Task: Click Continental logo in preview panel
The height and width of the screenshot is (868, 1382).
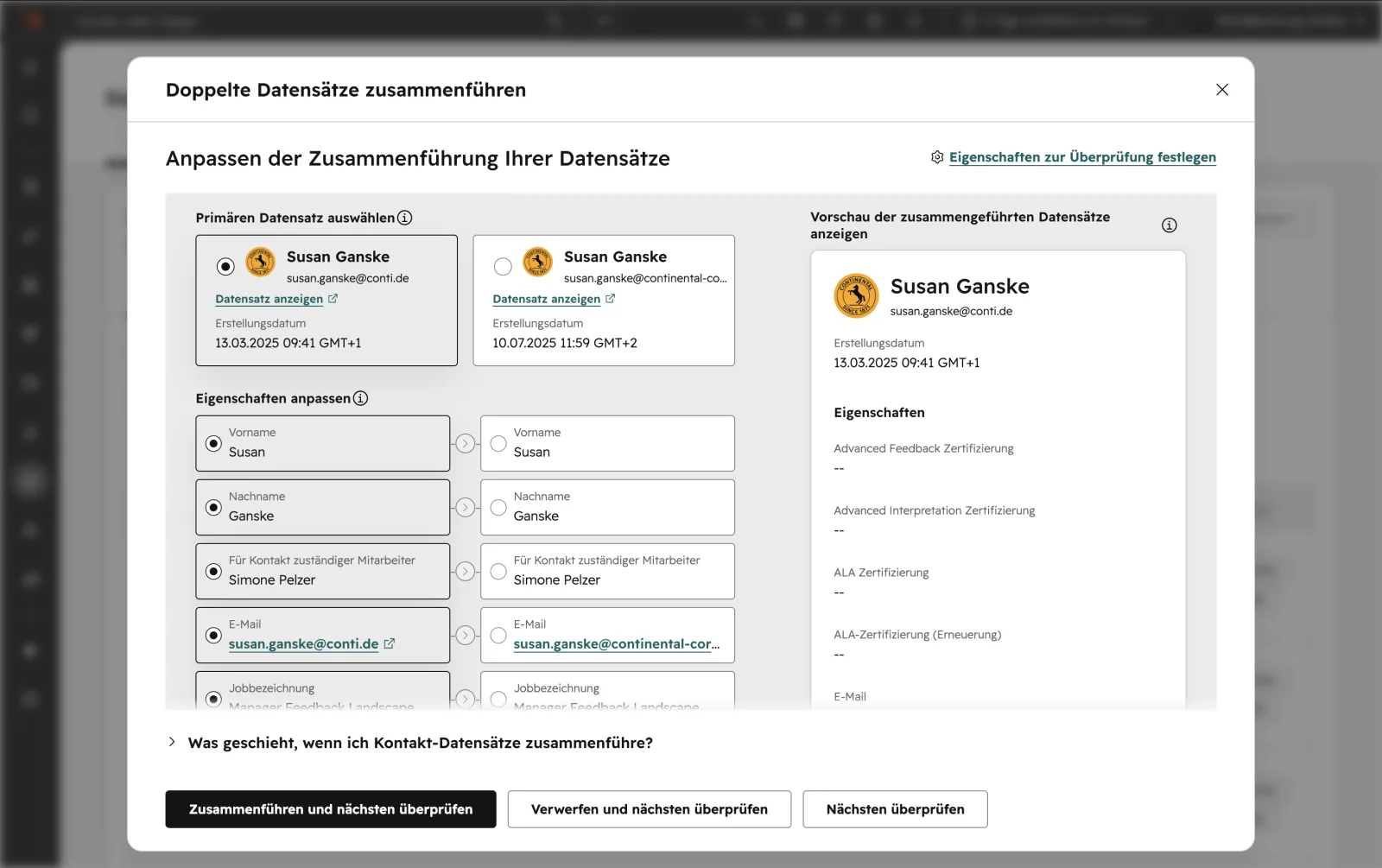Action: [856, 295]
